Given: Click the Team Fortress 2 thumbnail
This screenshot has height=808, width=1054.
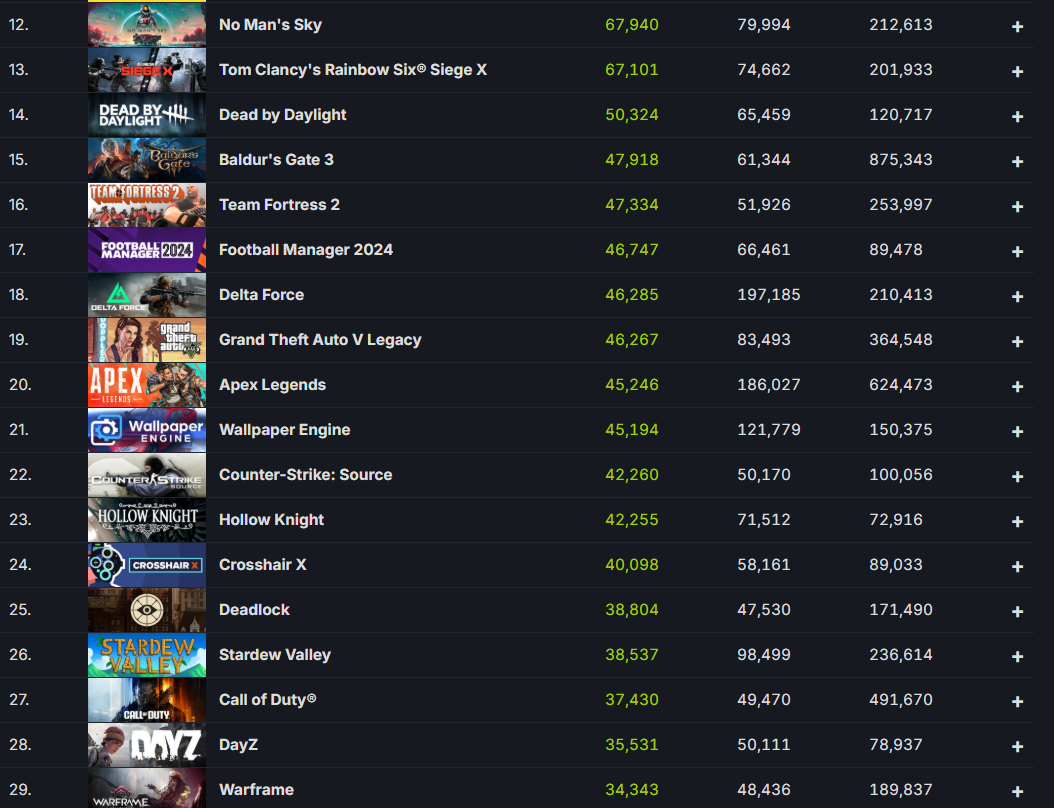Looking at the screenshot, I should (x=147, y=204).
